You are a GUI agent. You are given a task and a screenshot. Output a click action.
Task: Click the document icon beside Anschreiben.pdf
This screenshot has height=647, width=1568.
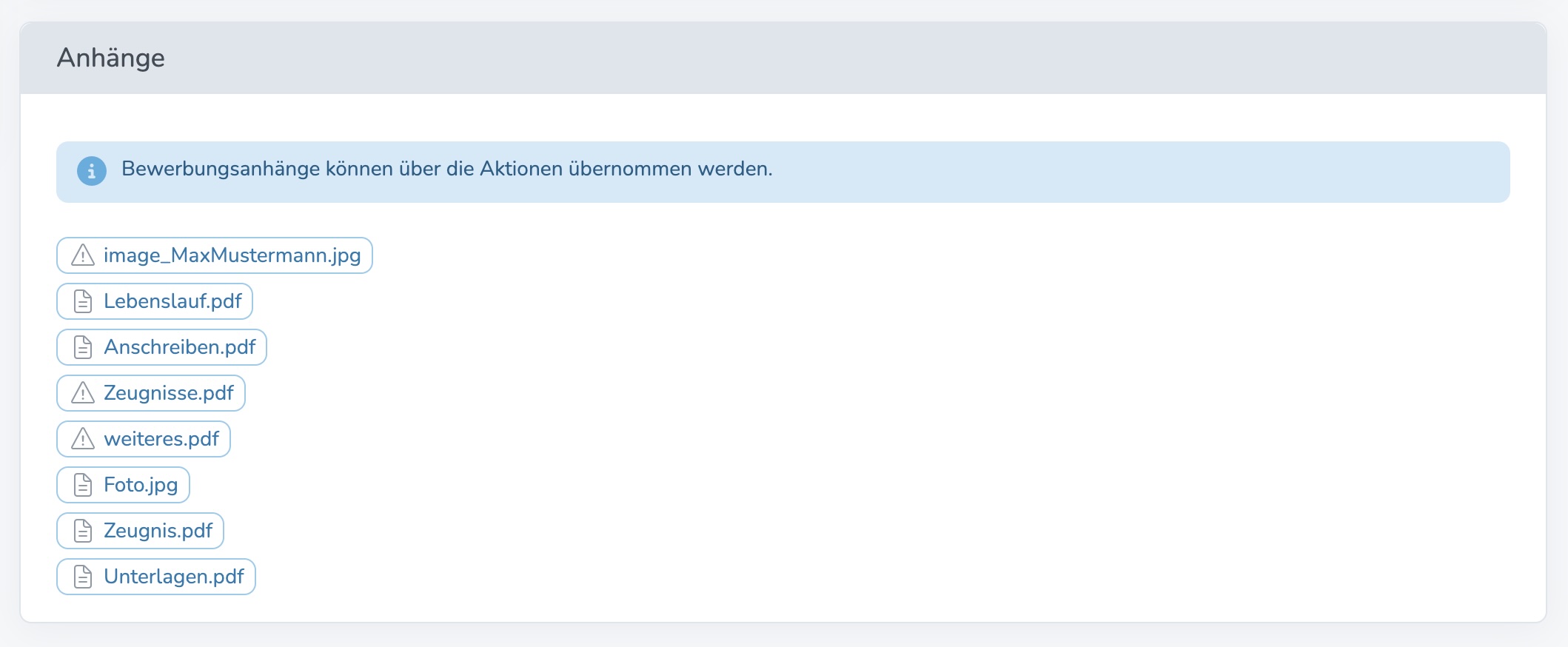[x=81, y=347]
